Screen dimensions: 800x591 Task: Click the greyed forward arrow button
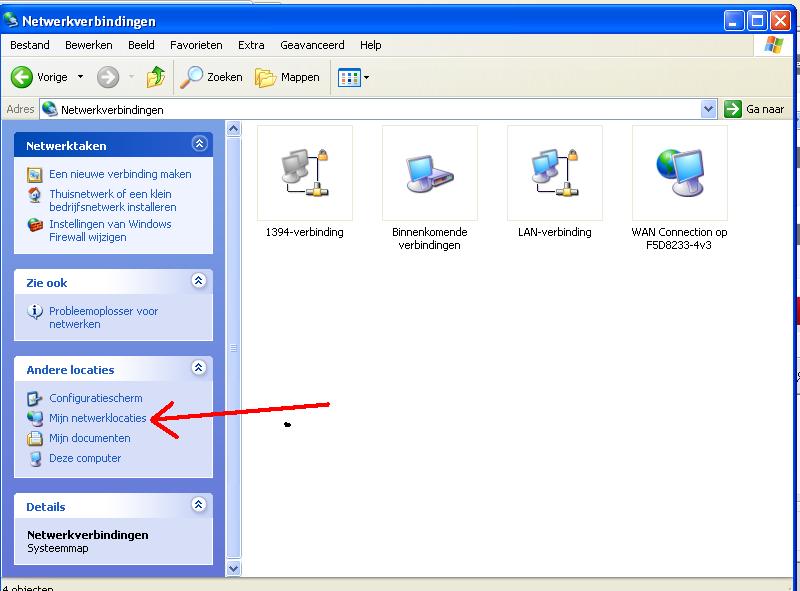click(x=108, y=77)
